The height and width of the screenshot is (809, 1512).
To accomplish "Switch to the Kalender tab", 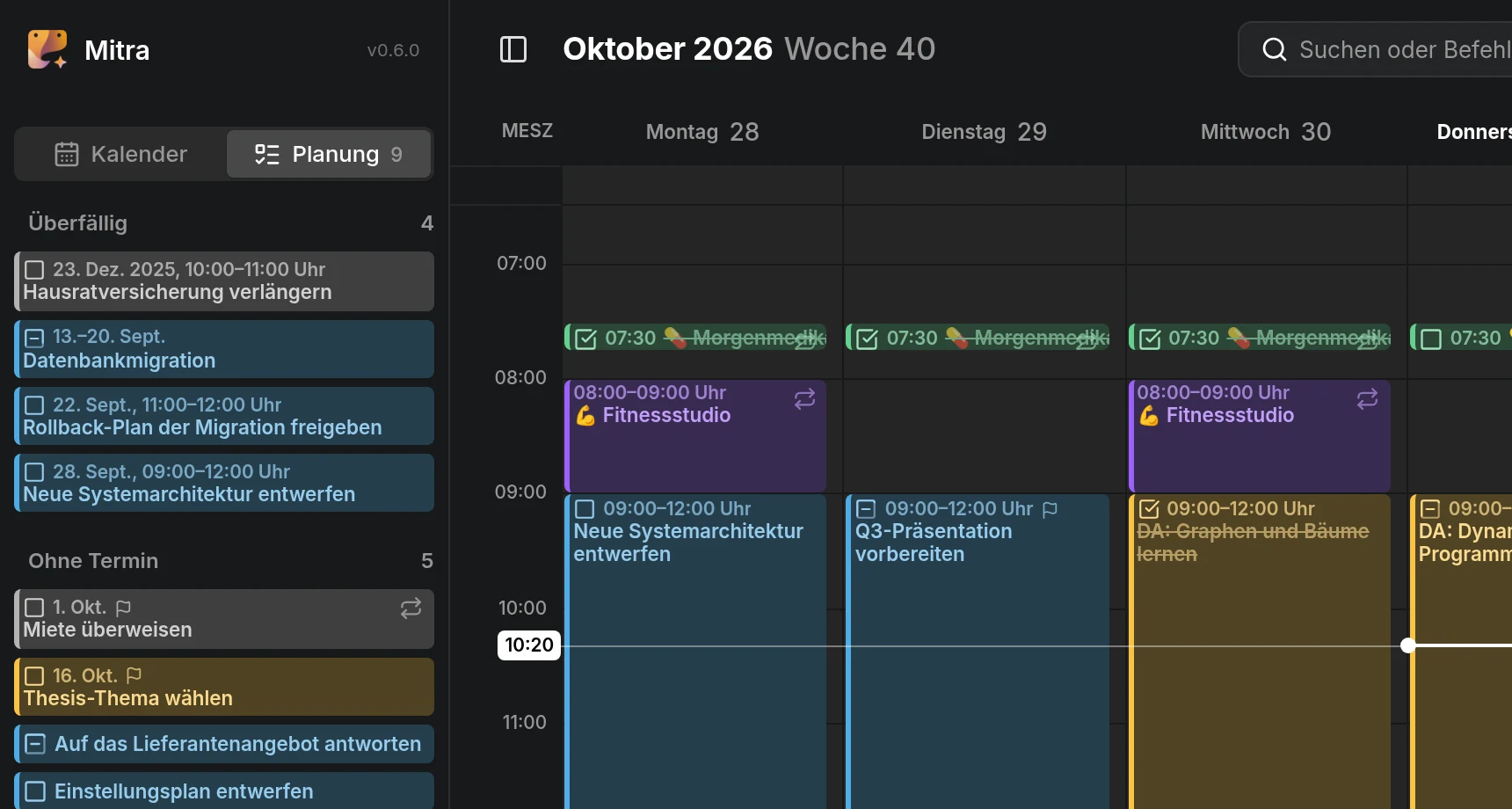I will 121,154.
